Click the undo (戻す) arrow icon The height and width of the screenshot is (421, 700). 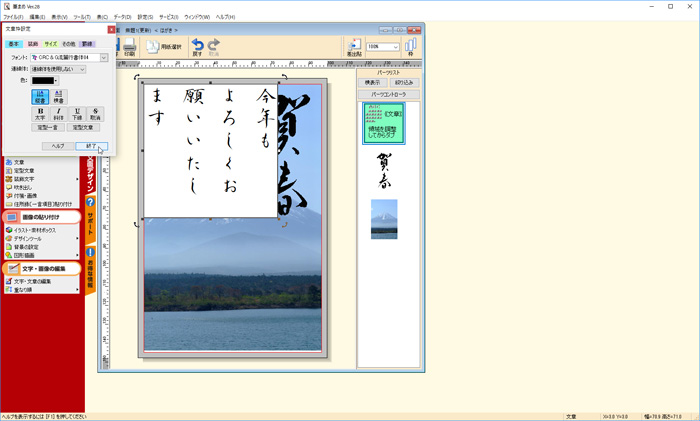(198, 46)
